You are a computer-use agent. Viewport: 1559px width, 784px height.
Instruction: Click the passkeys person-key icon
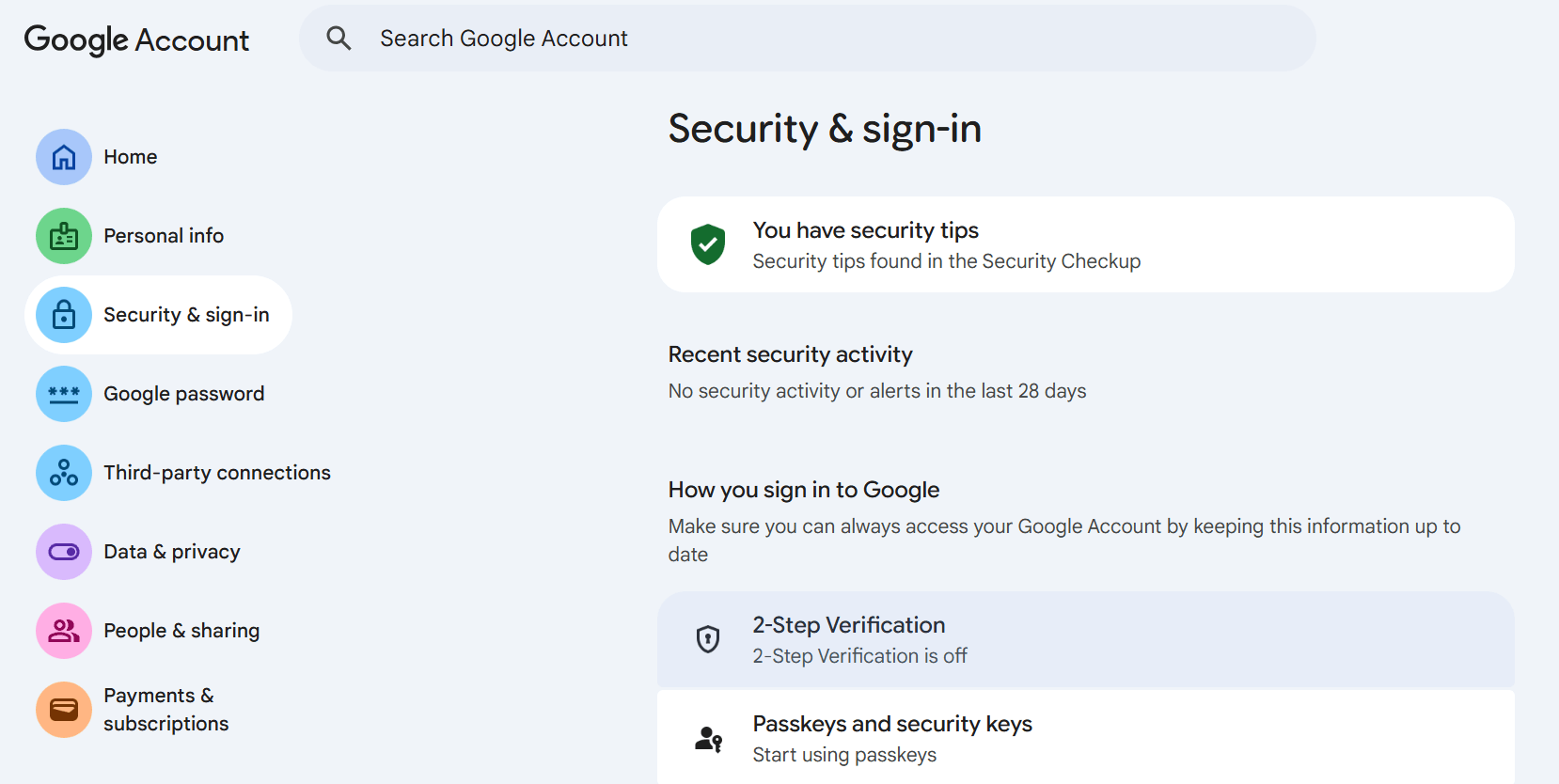708,739
